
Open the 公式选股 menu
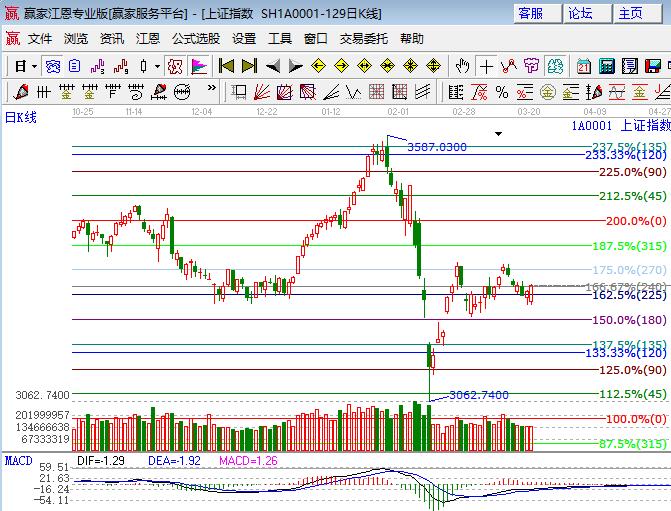(196, 39)
